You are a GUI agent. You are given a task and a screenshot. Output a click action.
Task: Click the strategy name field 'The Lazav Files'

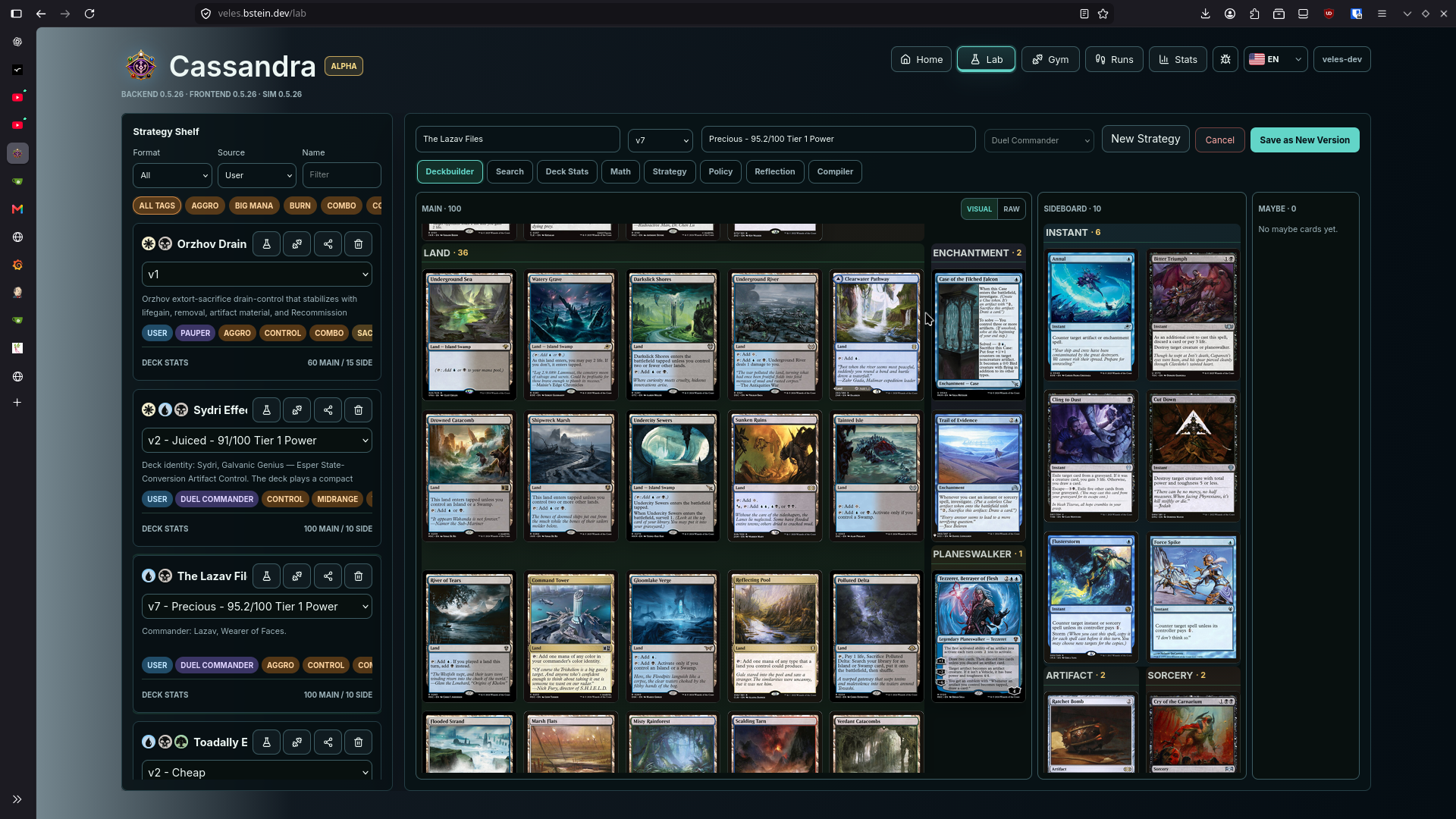click(x=518, y=140)
